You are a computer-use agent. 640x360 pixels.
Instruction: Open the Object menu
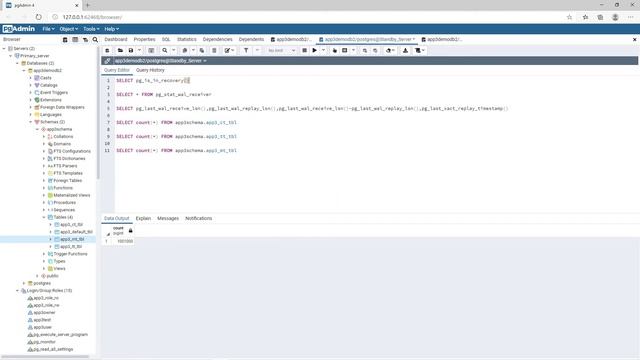click(69, 29)
